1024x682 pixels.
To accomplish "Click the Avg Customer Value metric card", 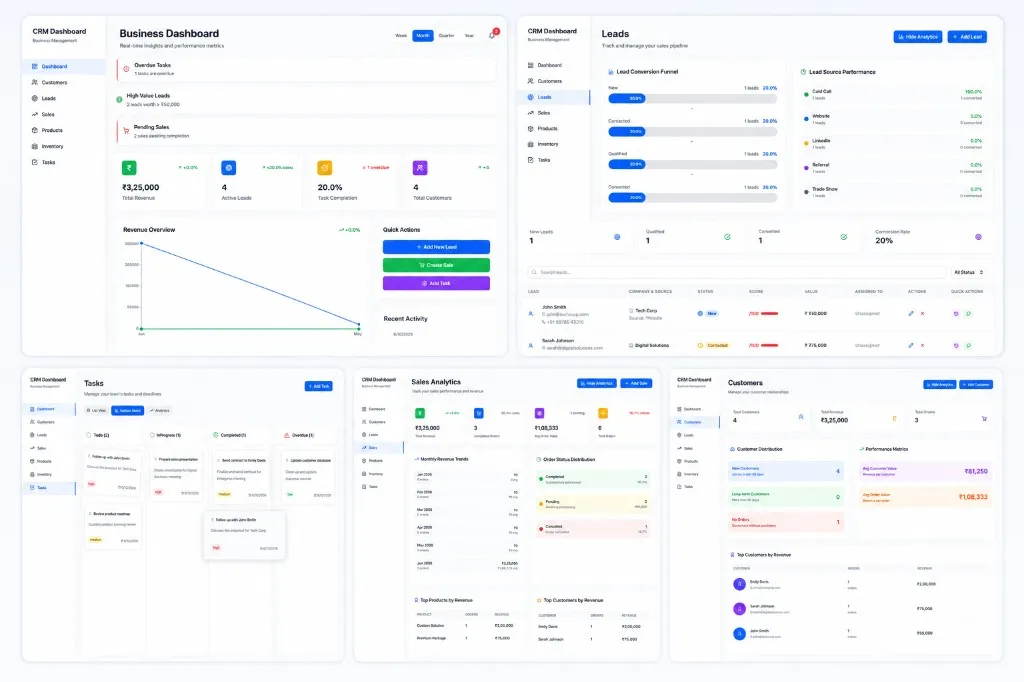I will click(925, 471).
